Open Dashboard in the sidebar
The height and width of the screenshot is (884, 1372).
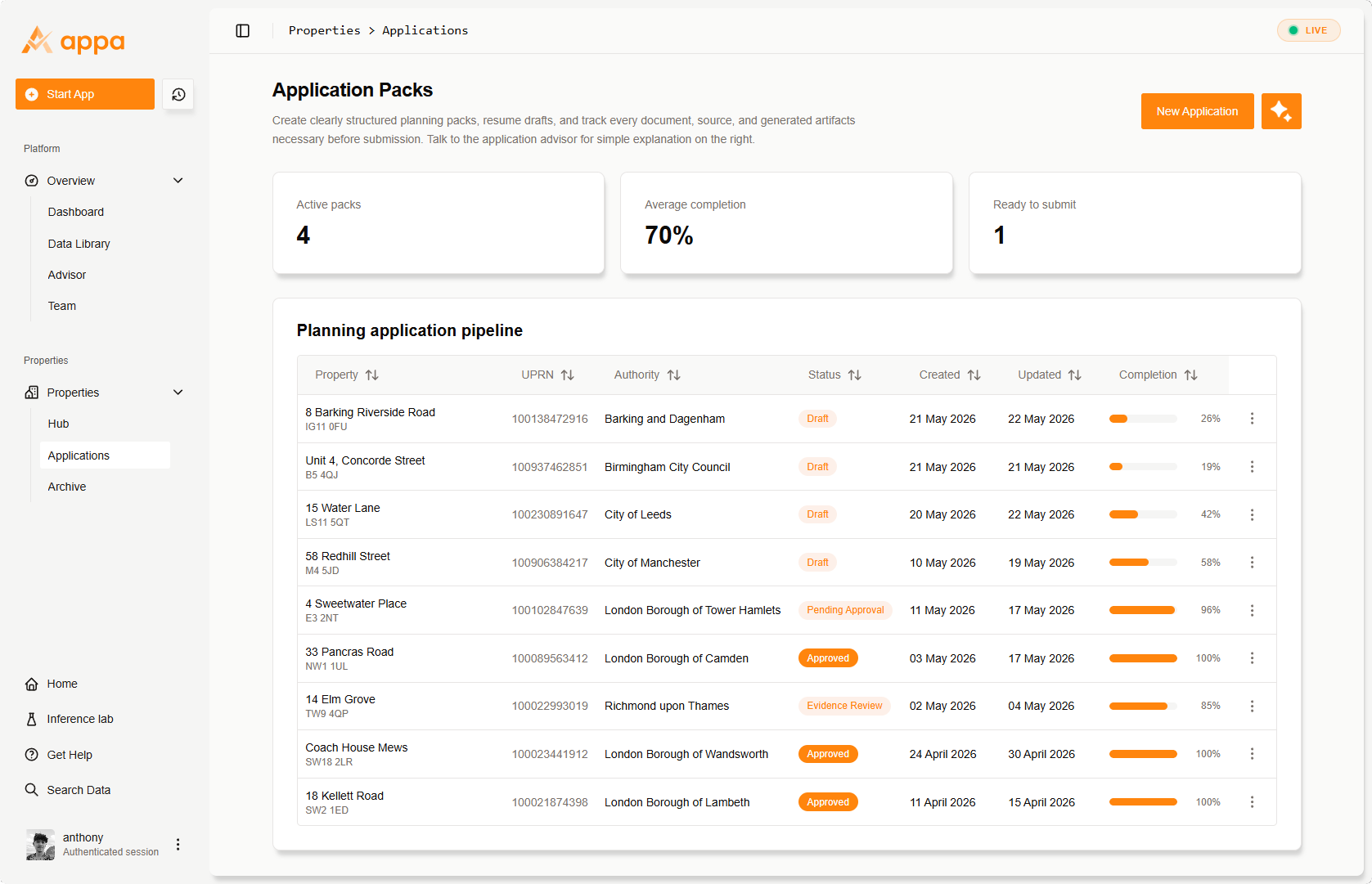pos(76,212)
